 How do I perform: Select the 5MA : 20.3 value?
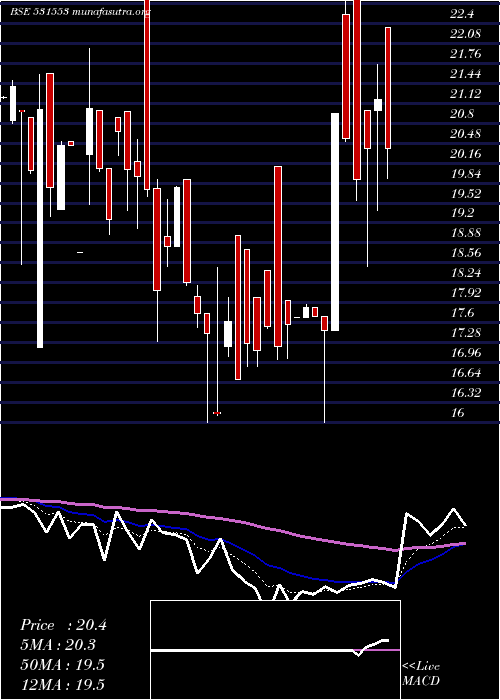[x=58, y=645]
